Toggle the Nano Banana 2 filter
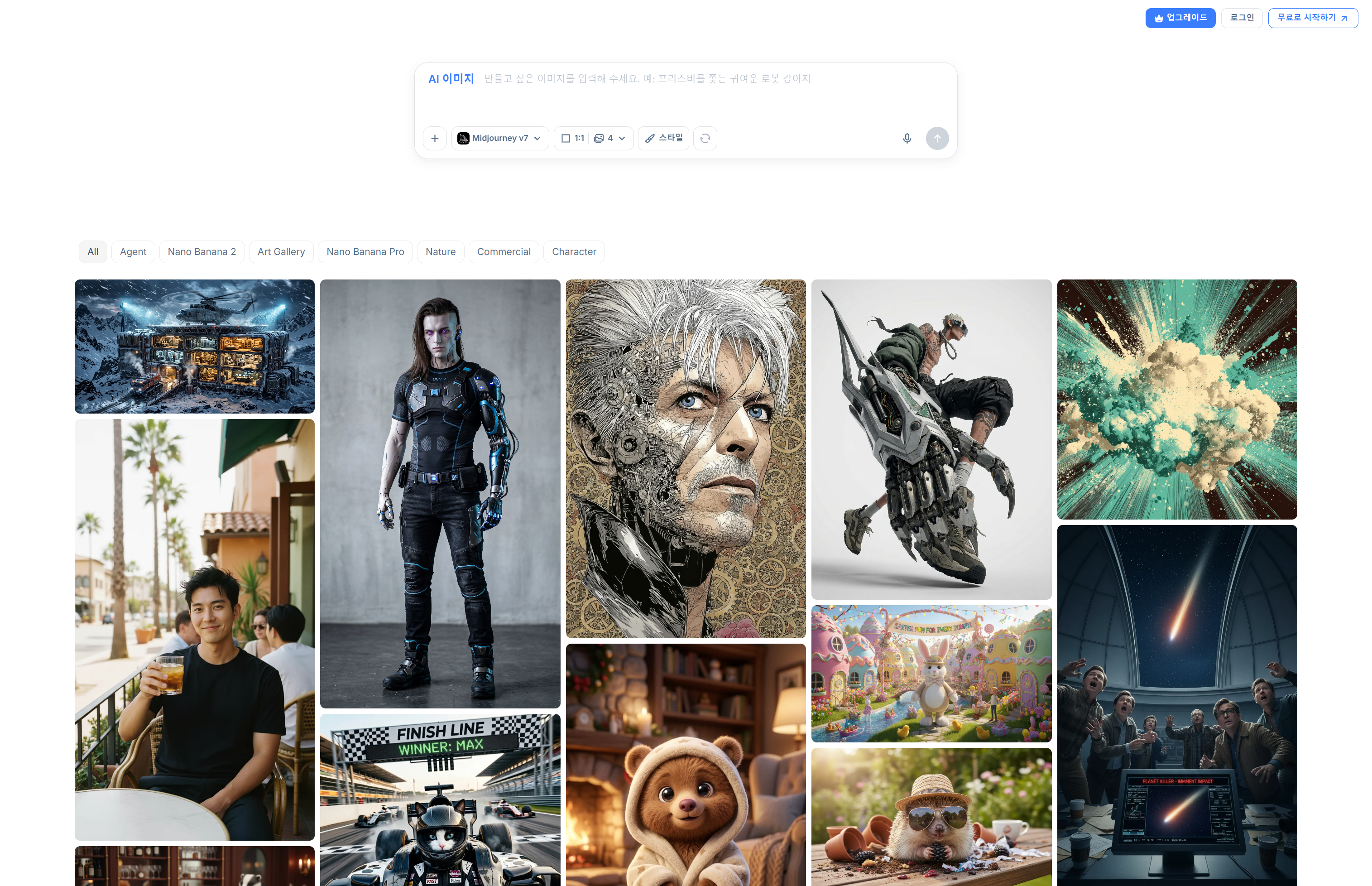This screenshot has height=886, width=1372. [x=202, y=252]
